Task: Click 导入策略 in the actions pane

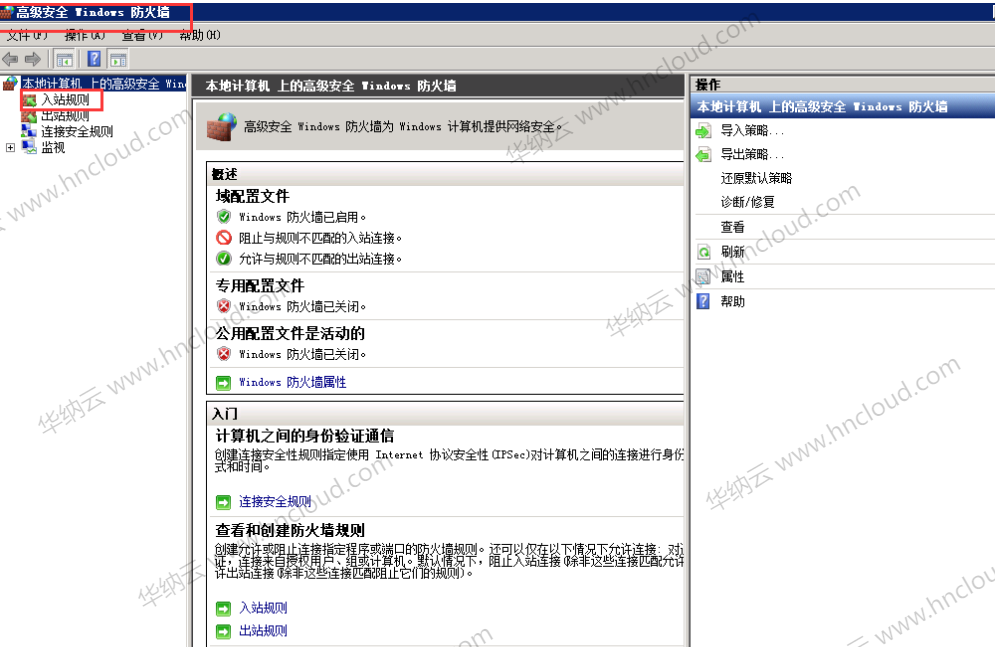Action: tap(752, 131)
